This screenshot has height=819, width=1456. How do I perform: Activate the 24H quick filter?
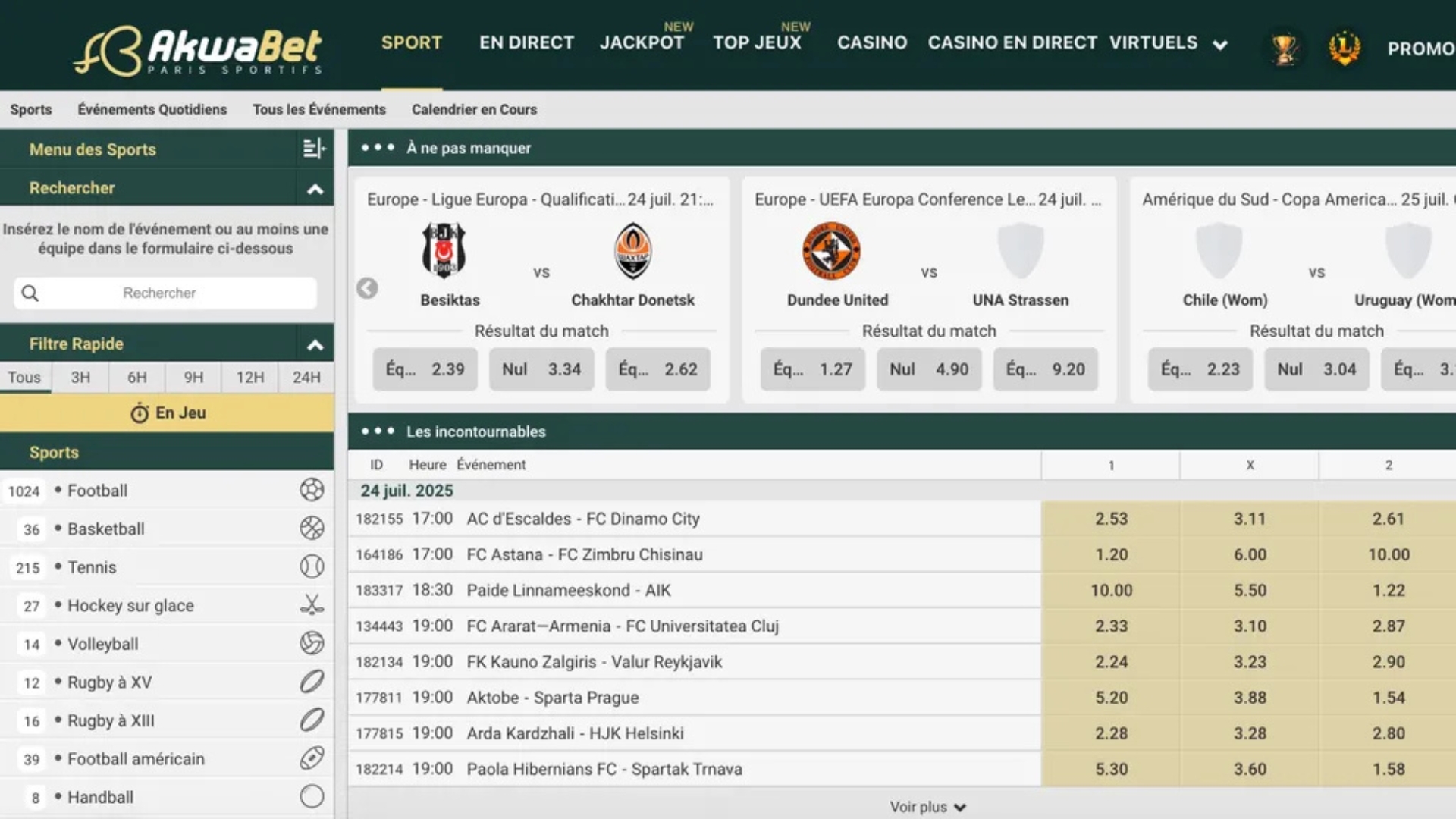tap(306, 377)
